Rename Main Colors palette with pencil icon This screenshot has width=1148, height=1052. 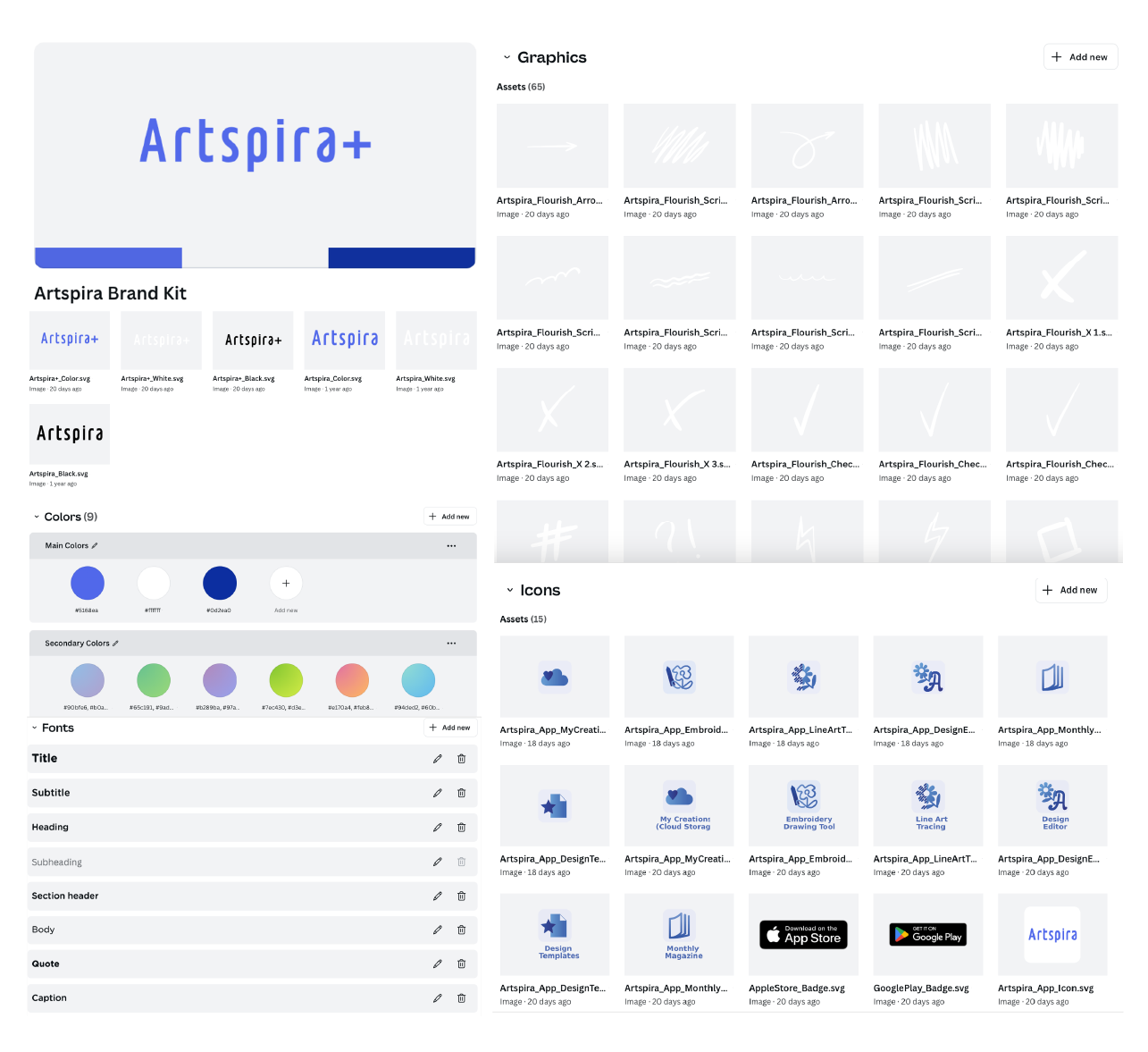(x=95, y=545)
